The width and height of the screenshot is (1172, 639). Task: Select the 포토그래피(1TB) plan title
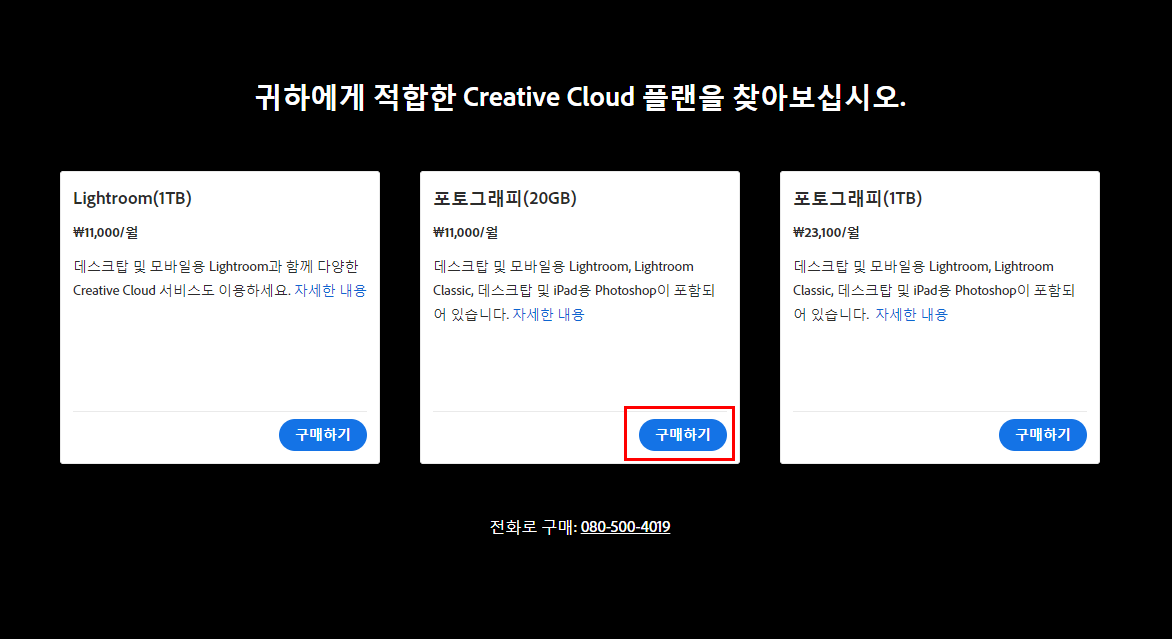tap(858, 198)
